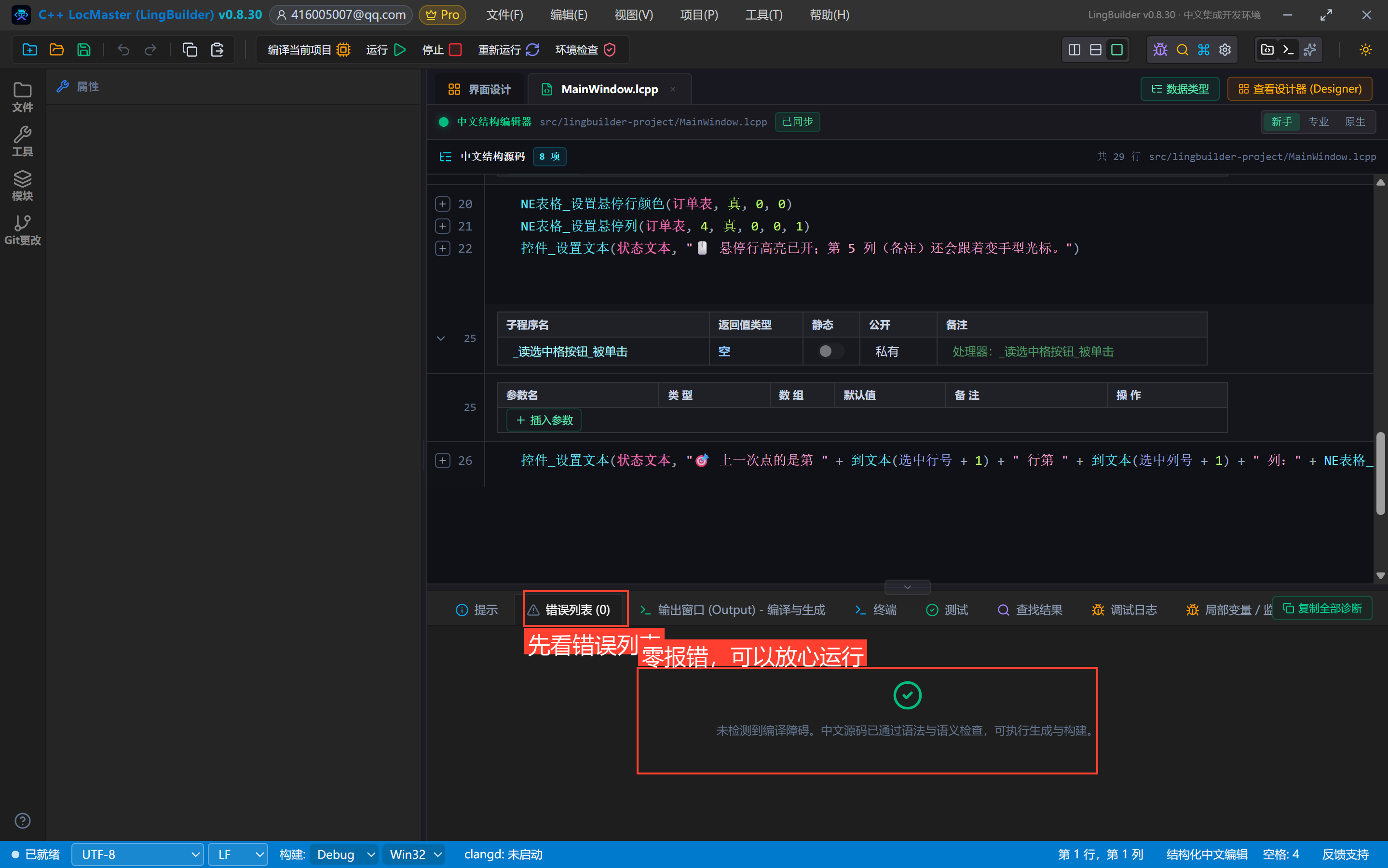Open settings gear in top toolbar
The width and height of the screenshot is (1388, 868).
1225,50
